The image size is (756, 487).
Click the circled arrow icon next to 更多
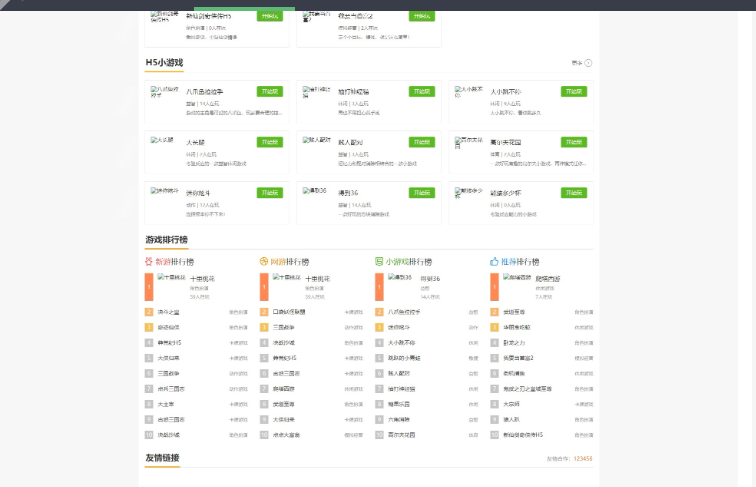coord(588,63)
